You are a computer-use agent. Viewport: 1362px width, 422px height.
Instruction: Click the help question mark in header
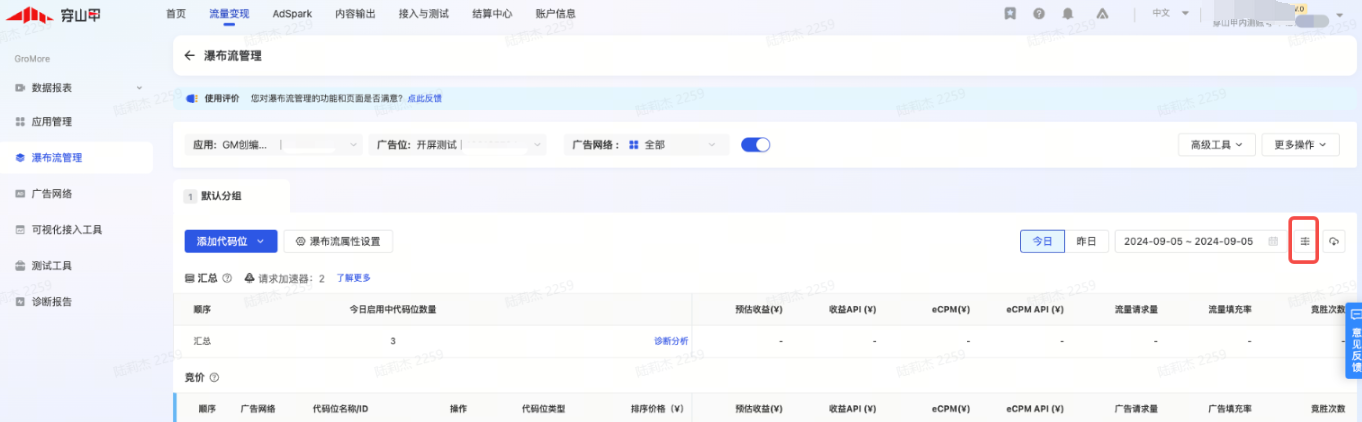(1039, 14)
